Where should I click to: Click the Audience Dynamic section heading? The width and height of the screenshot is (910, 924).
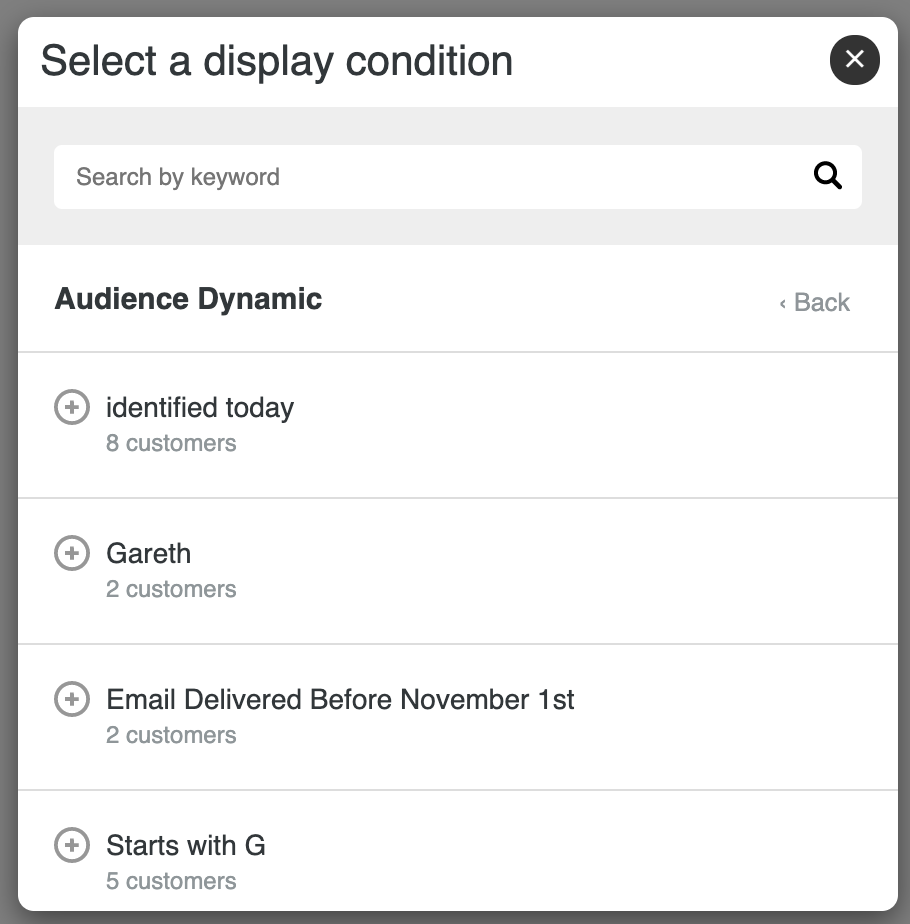pyautogui.click(x=188, y=299)
